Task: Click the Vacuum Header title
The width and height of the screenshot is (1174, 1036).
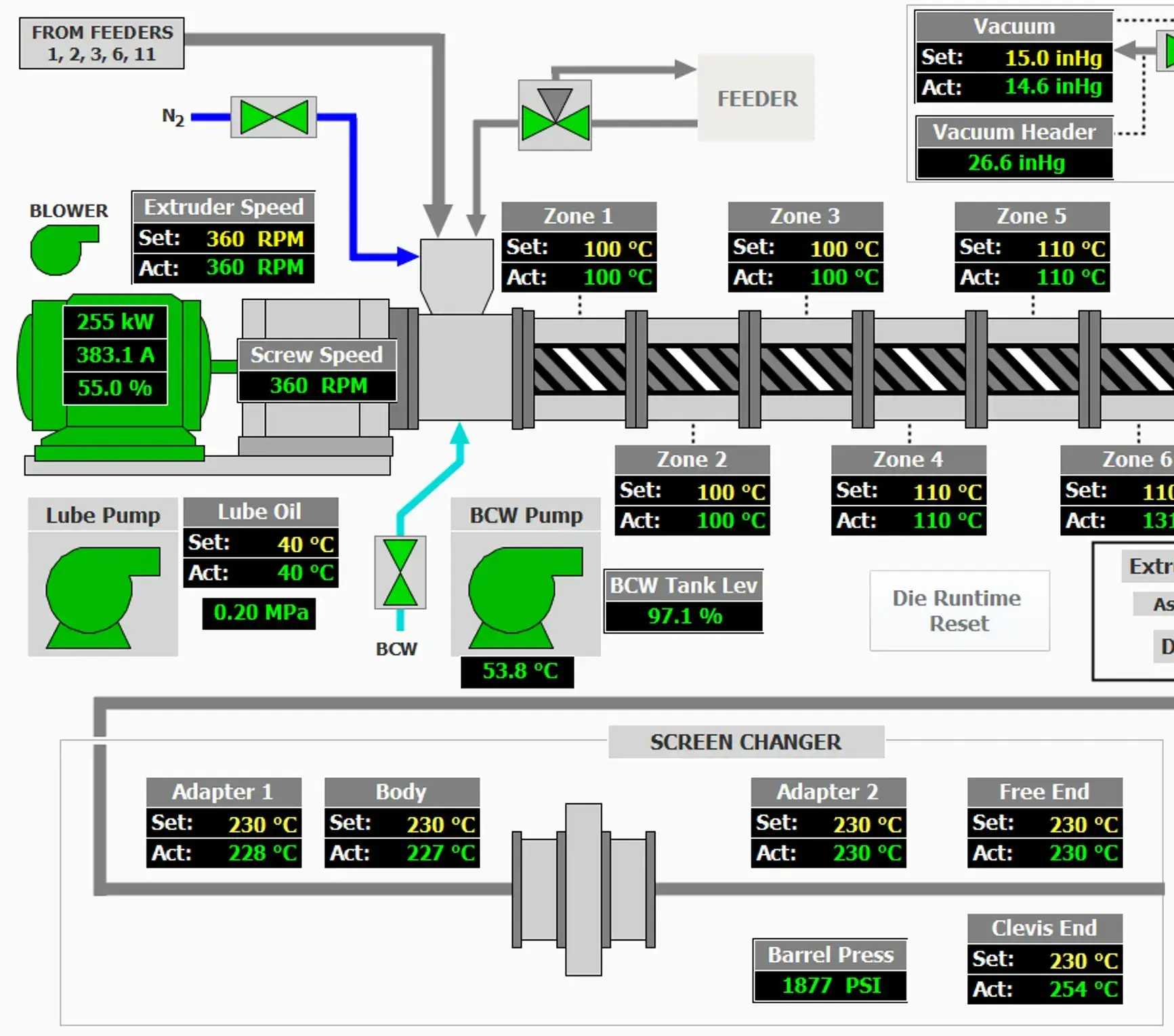Action: [1014, 132]
